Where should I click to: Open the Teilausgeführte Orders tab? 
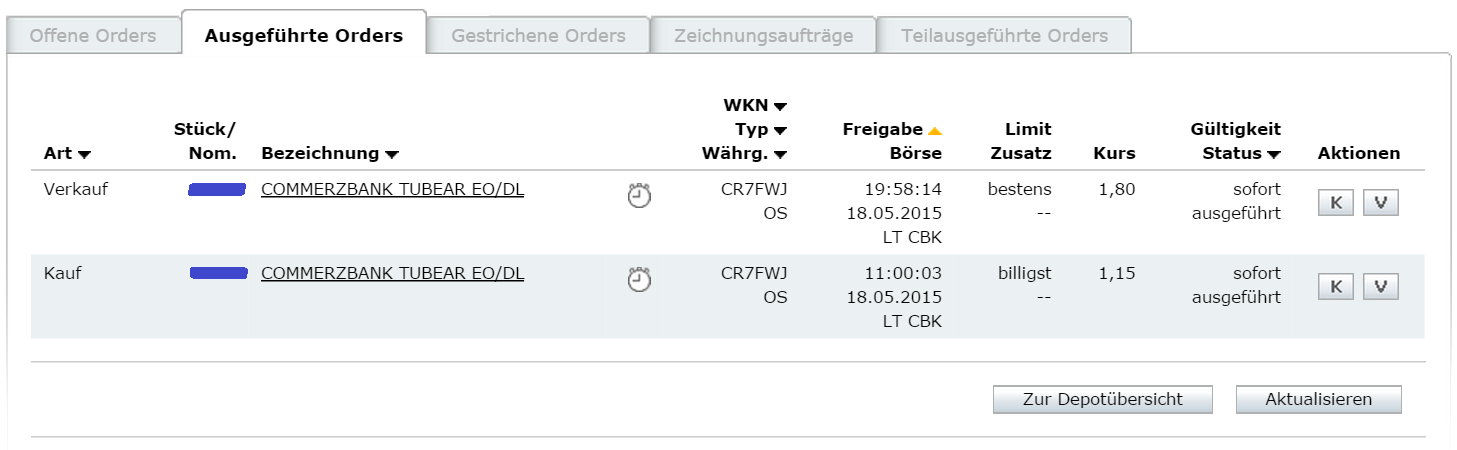1004,36
